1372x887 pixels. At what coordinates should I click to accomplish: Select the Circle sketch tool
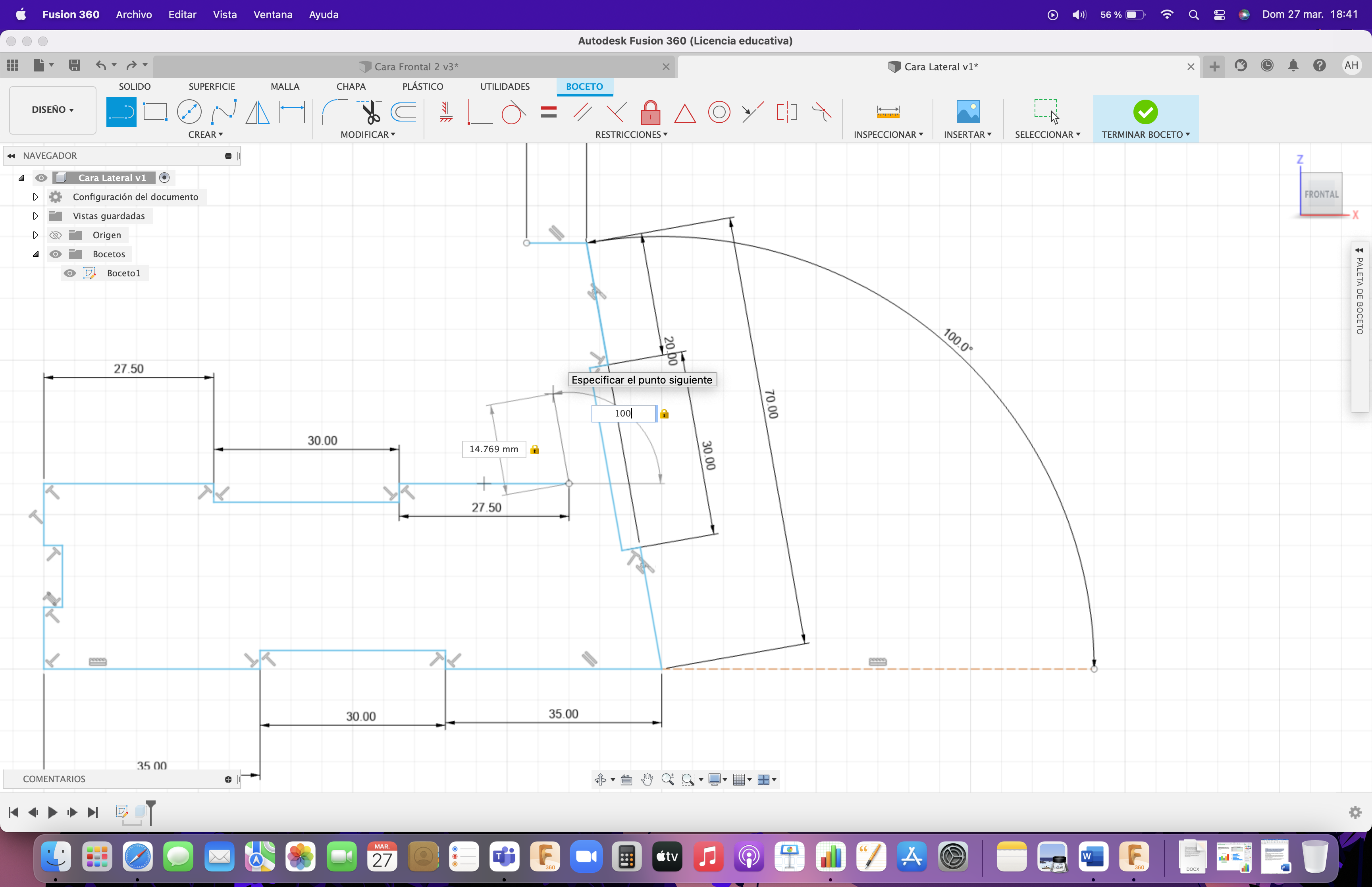point(189,112)
